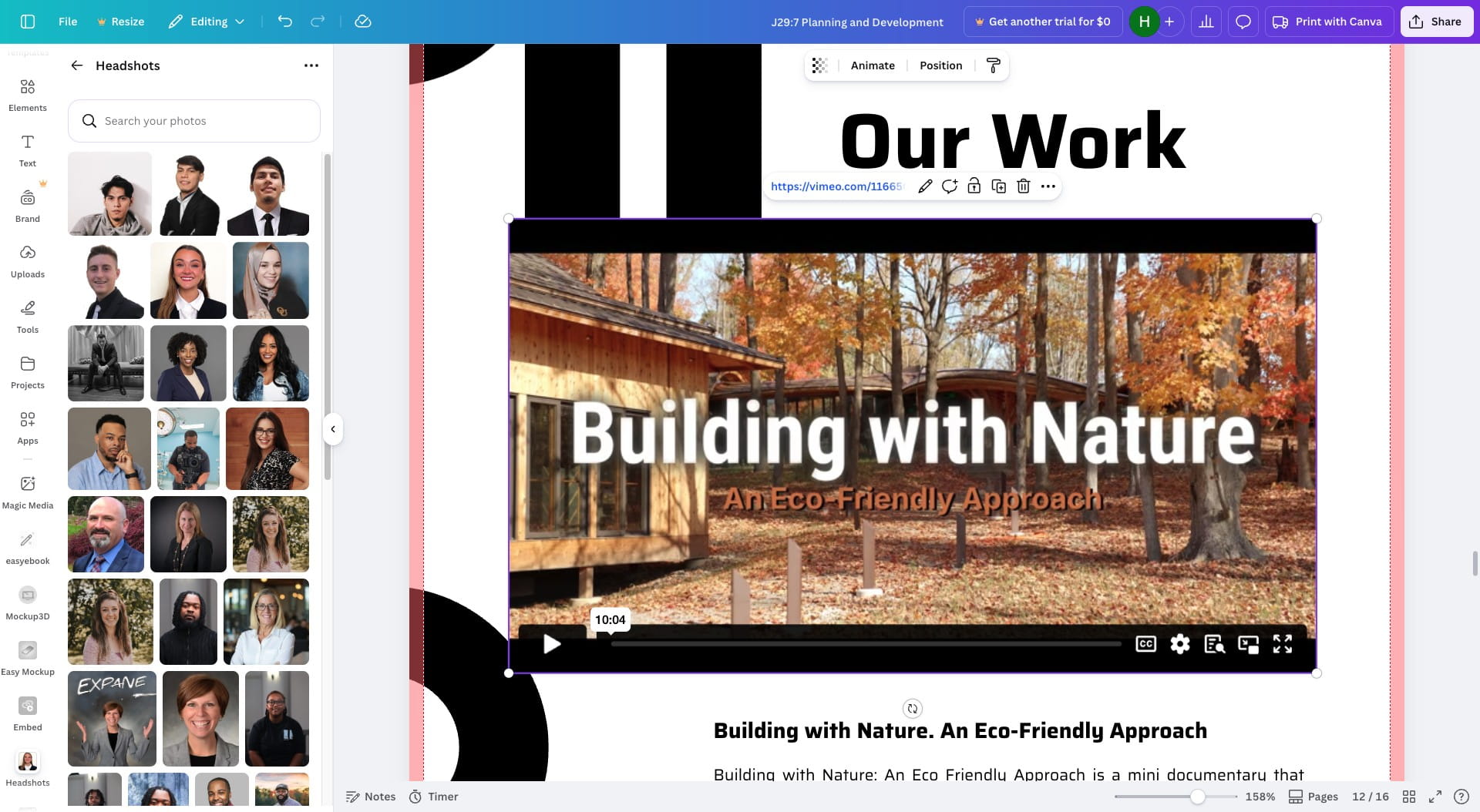Open the Elements panel

click(x=28, y=96)
